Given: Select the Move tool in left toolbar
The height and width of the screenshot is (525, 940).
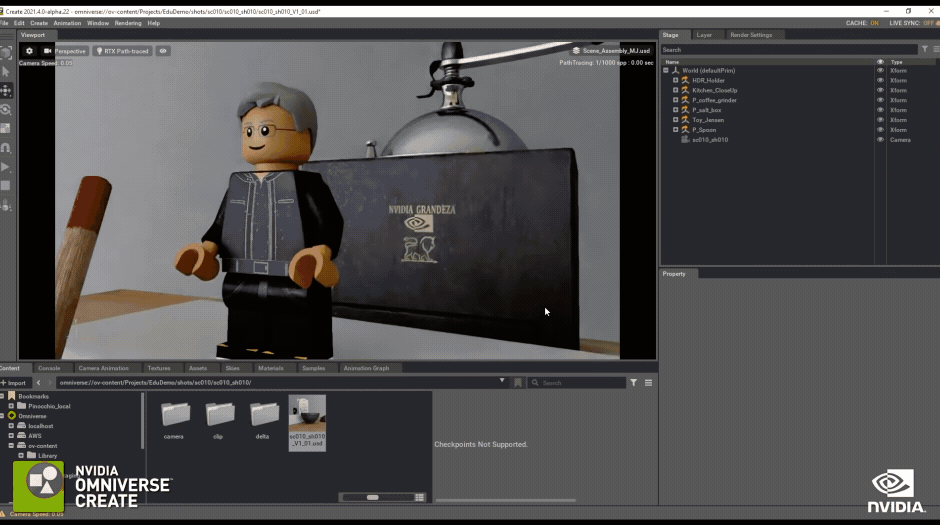Looking at the screenshot, I should click(6, 90).
